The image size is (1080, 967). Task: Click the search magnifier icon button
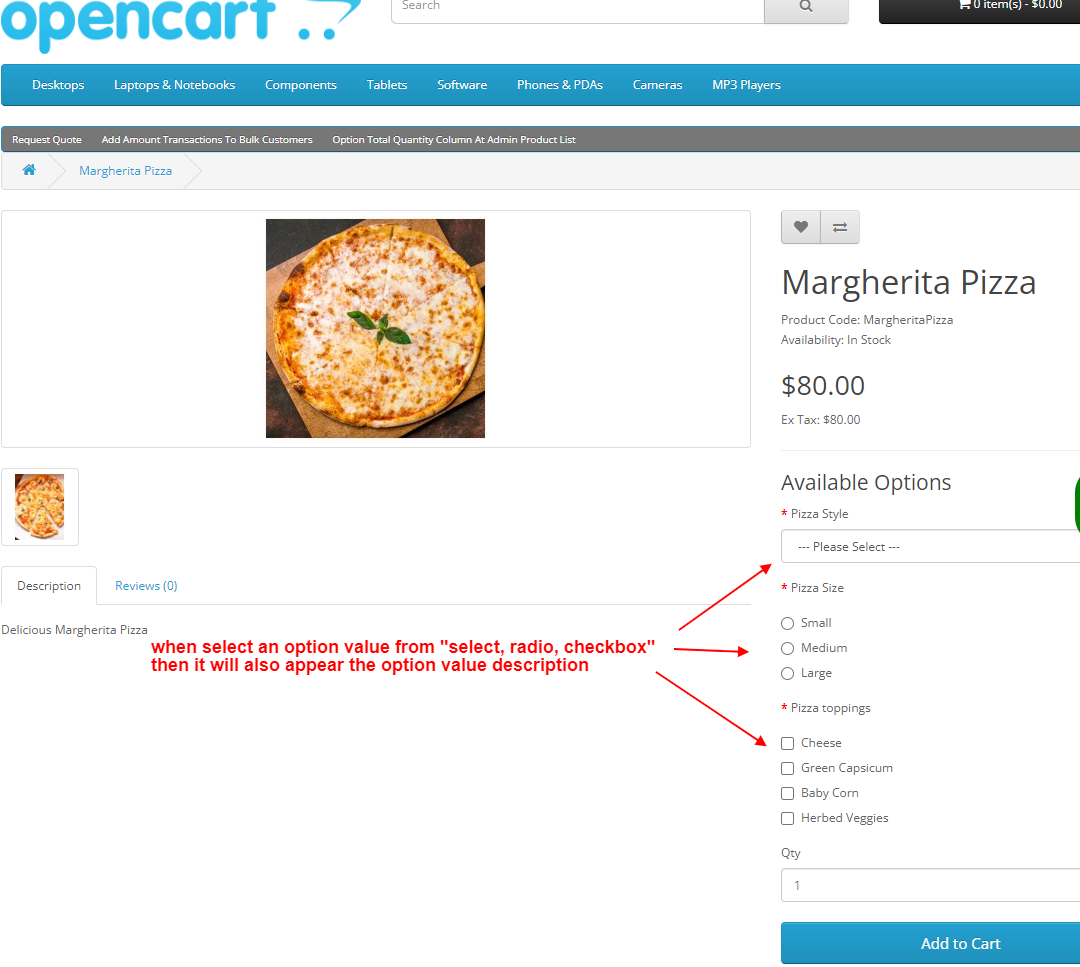(806, 8)
